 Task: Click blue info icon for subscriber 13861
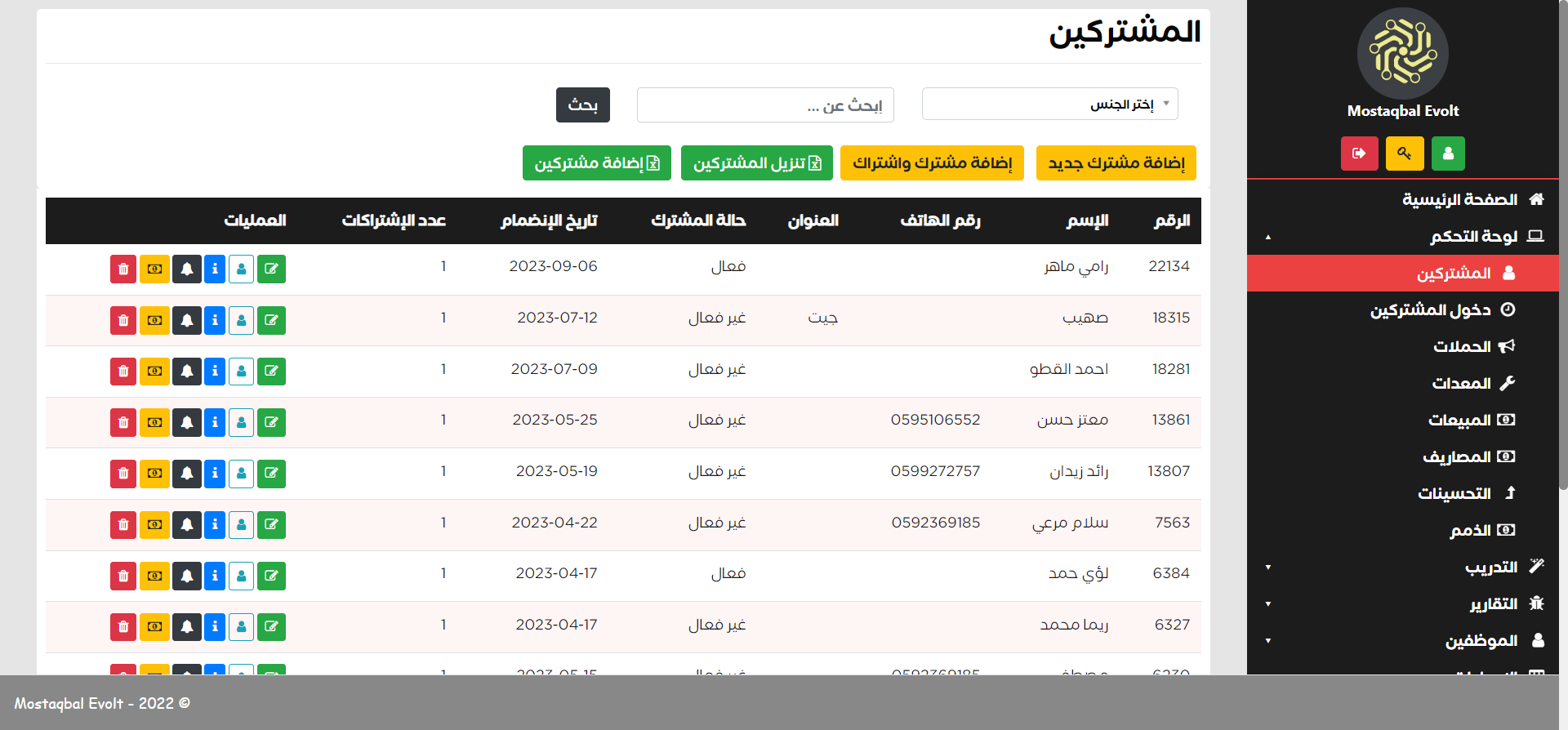215,422
